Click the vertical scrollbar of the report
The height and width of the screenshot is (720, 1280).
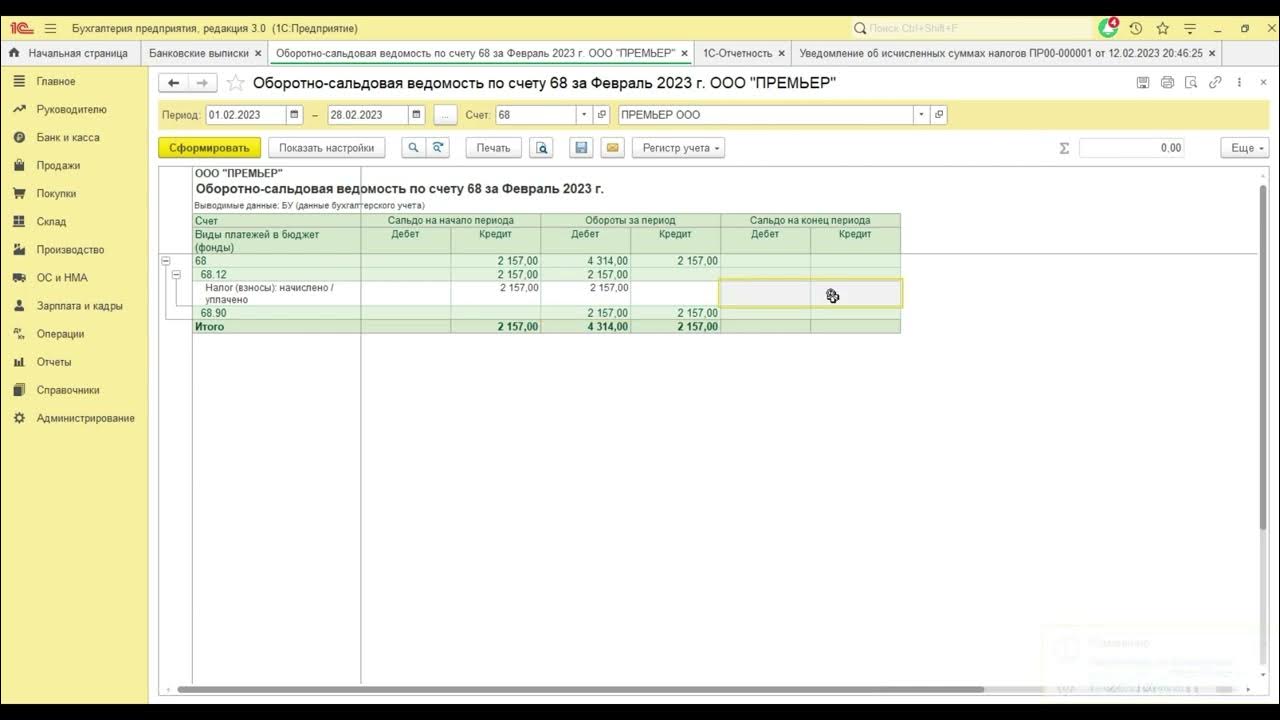coord(1262,357)
